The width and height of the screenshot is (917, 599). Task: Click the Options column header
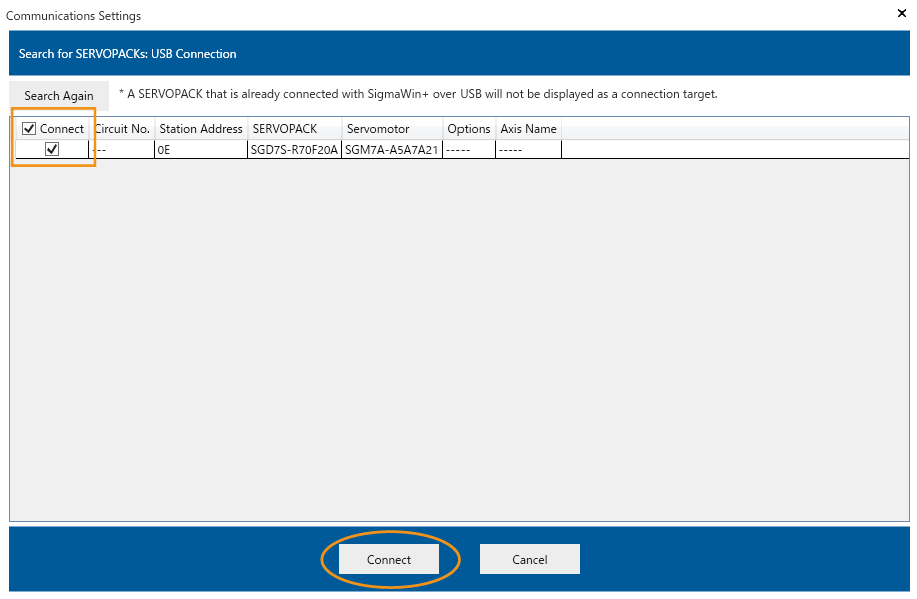click(468, 129)
